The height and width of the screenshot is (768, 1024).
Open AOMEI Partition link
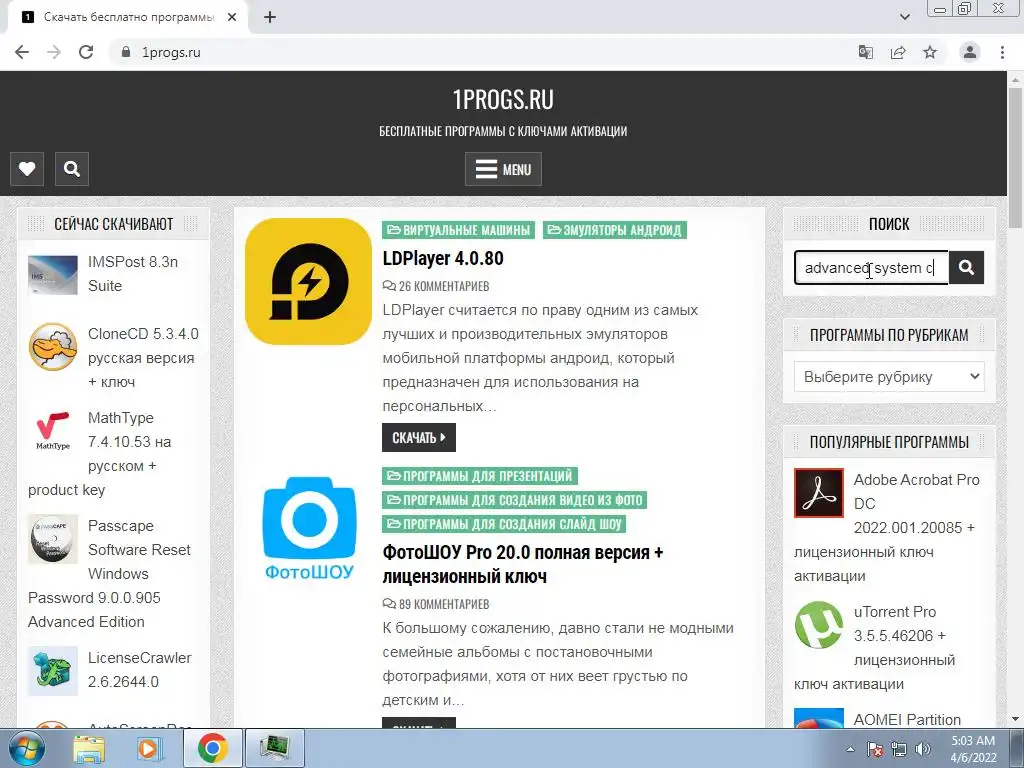click(907, 719)
